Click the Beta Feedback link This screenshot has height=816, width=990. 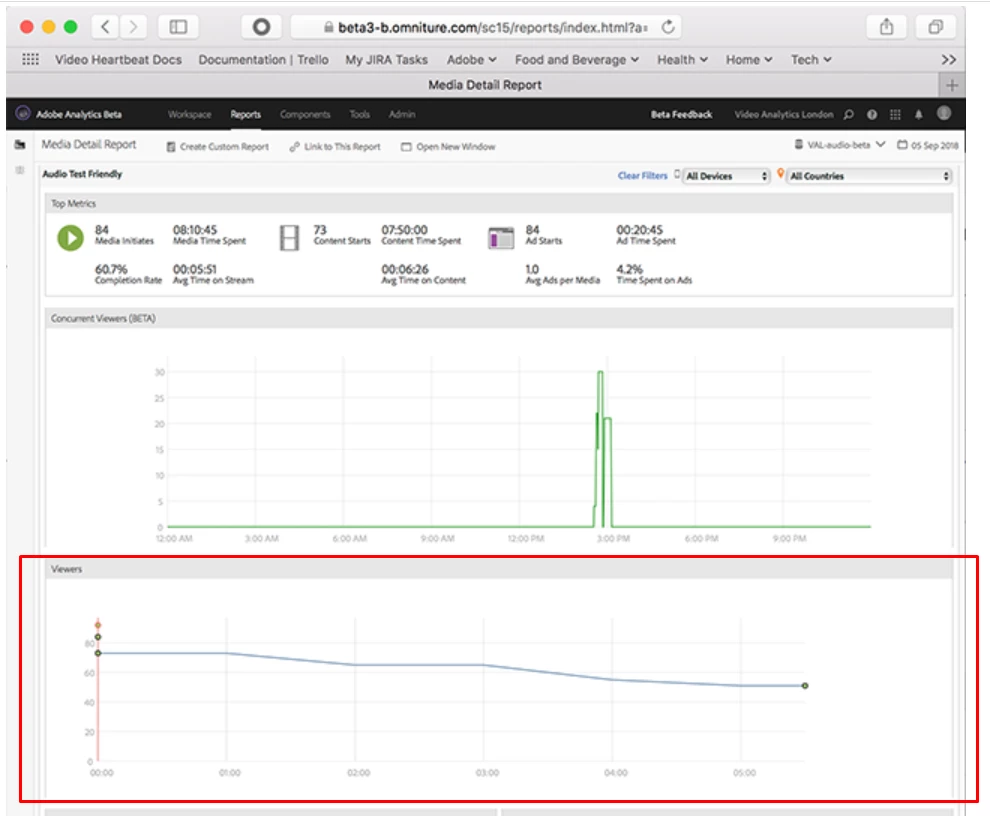[x=681, y=114]
